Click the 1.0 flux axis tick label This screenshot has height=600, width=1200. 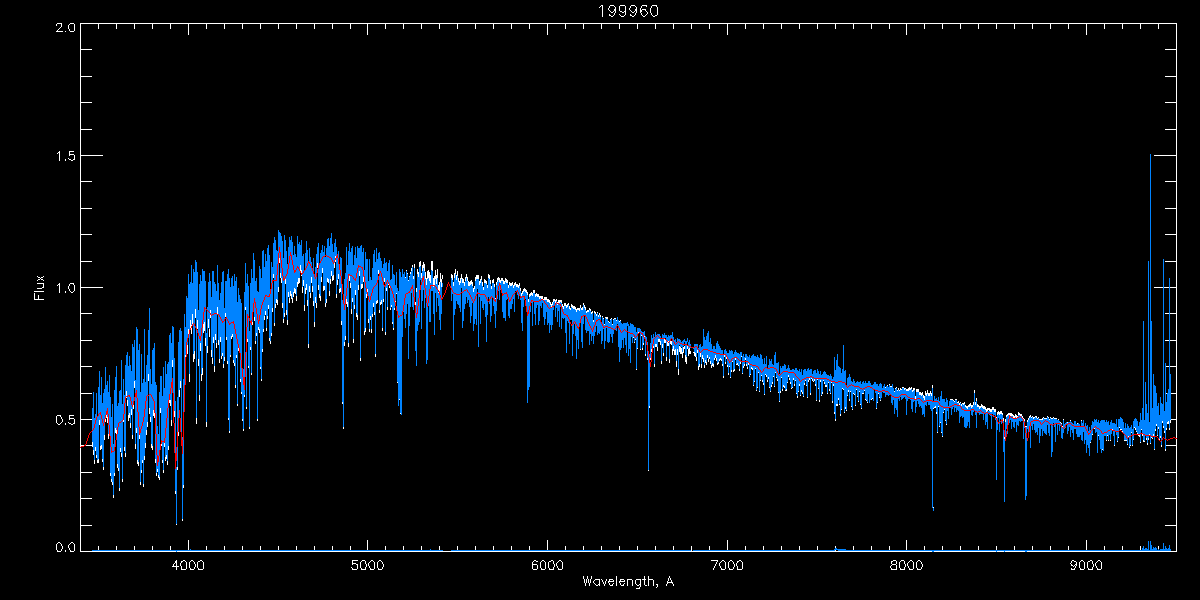click(x=66, y=288)
